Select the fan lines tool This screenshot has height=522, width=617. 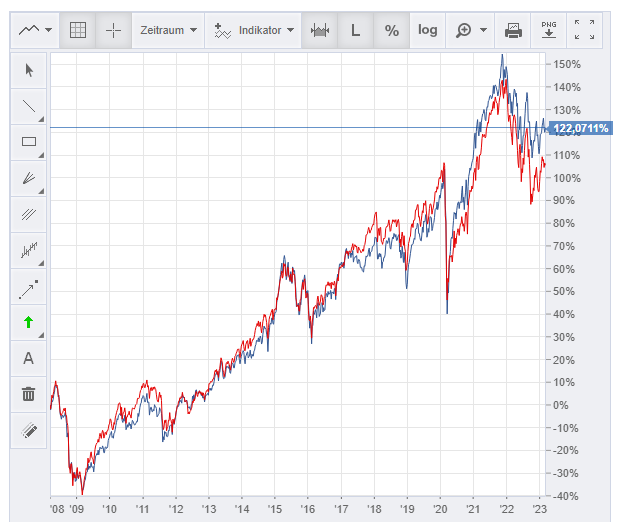tap(29, 178)
